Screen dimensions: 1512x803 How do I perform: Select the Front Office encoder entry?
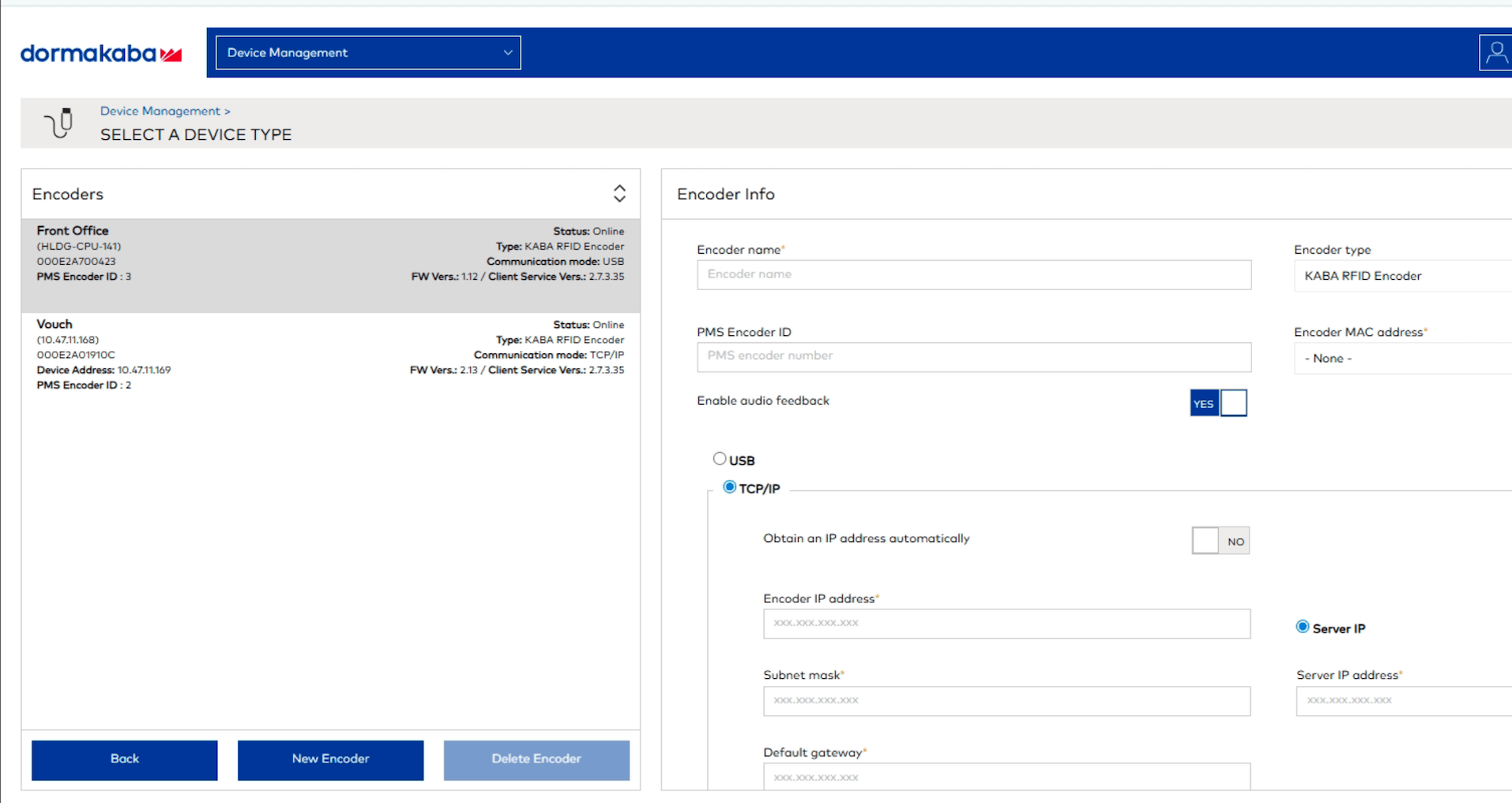click(329, 261)
